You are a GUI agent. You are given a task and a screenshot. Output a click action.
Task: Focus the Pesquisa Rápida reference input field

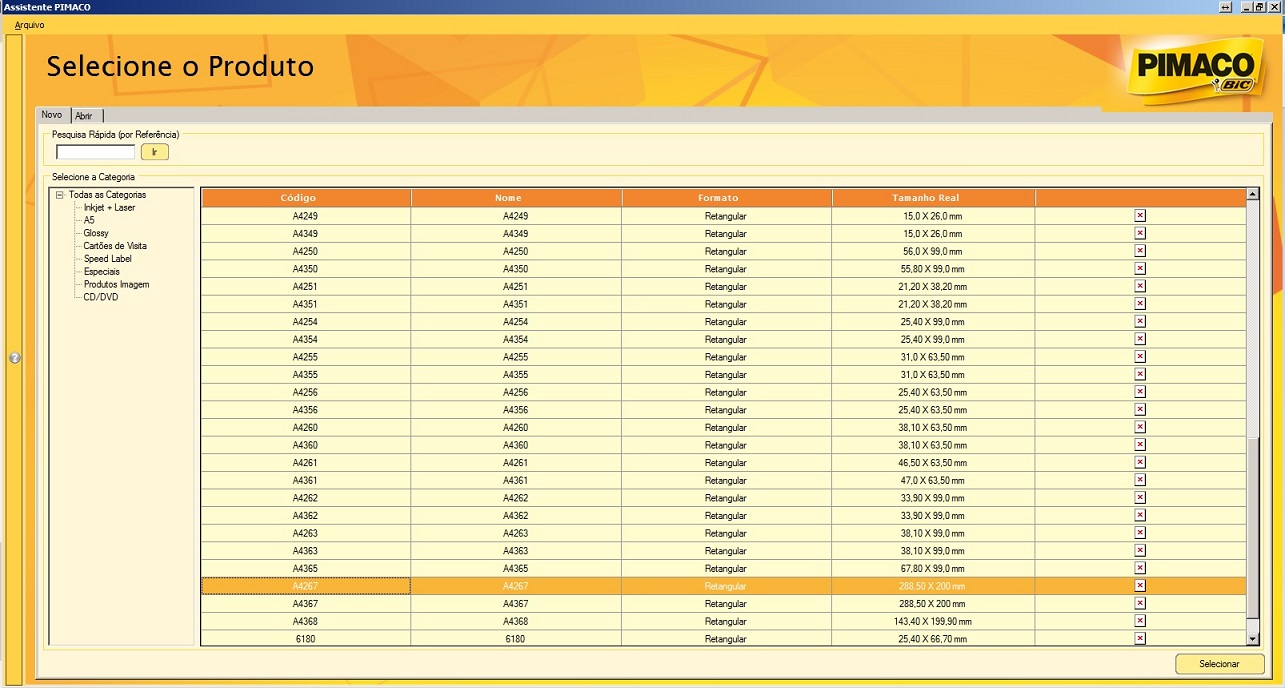96,152
